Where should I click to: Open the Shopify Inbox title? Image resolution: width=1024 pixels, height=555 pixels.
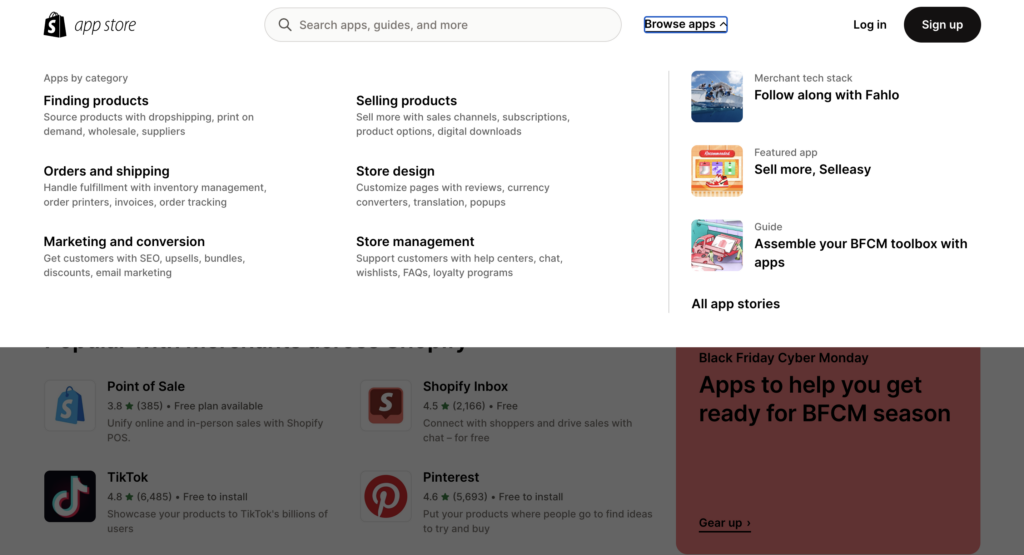pos(465,387)
